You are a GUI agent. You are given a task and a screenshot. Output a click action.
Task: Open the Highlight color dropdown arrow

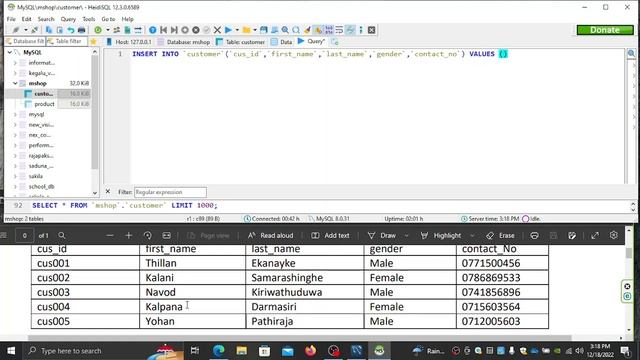472,236
